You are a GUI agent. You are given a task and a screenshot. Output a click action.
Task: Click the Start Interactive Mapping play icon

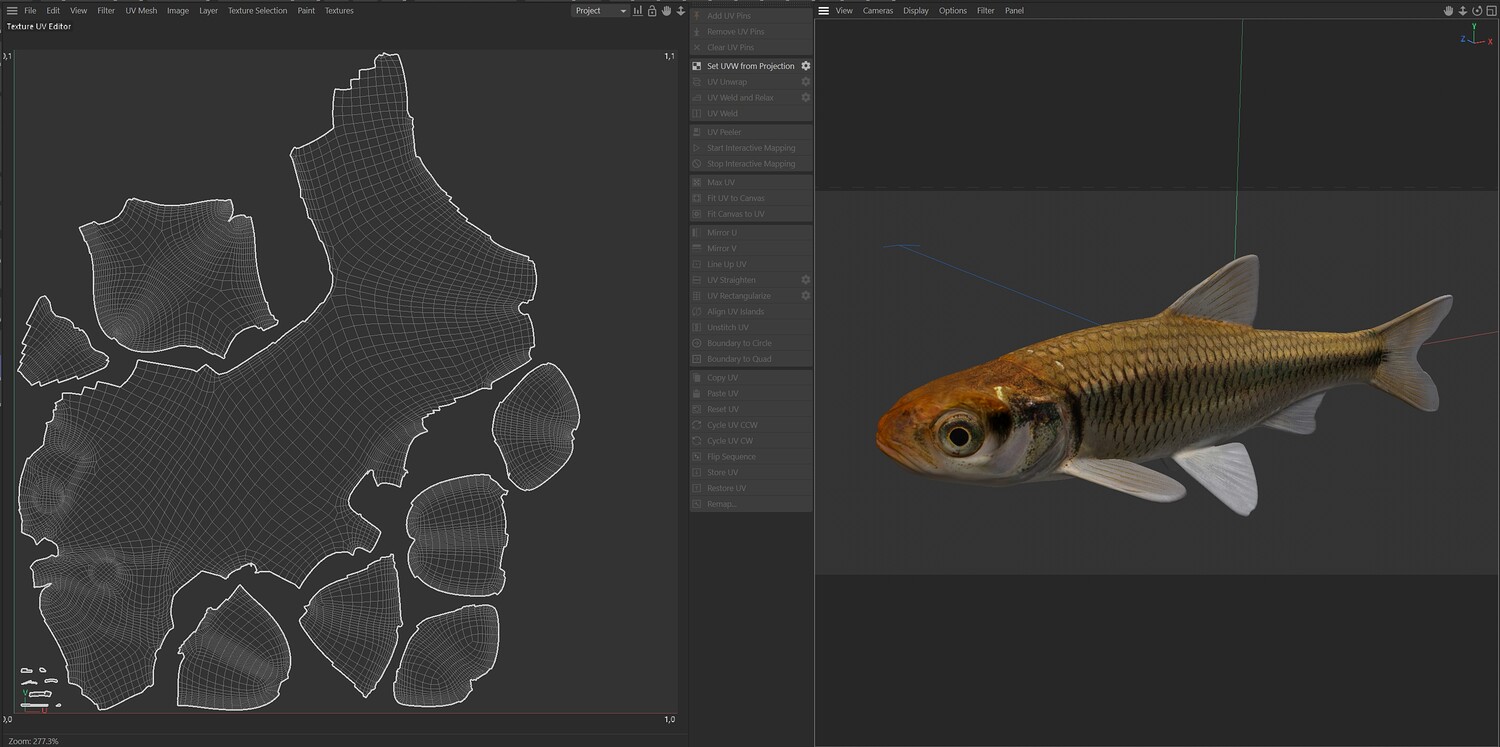[697, 148]
